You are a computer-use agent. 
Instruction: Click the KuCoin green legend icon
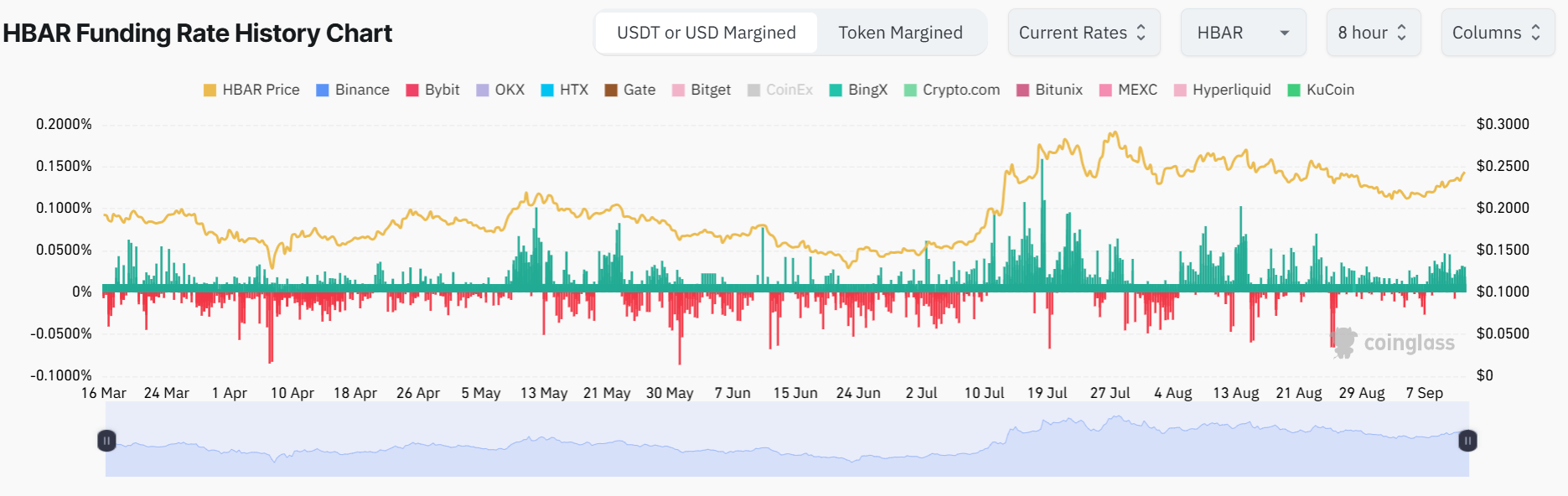(1294, 90)
